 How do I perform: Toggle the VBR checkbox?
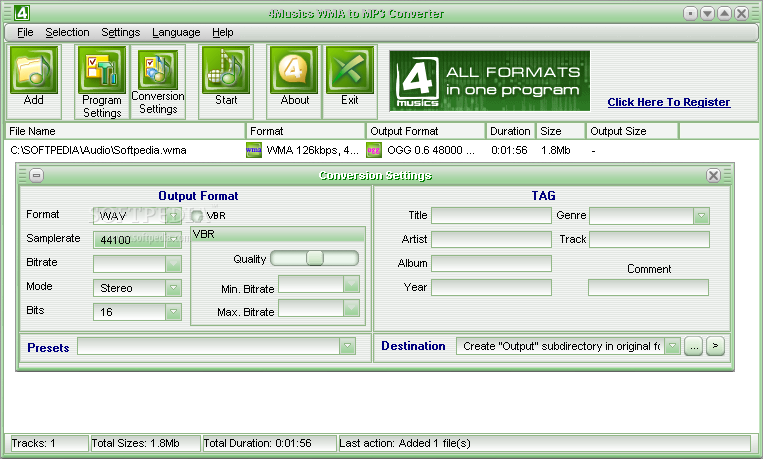(197, 216)
